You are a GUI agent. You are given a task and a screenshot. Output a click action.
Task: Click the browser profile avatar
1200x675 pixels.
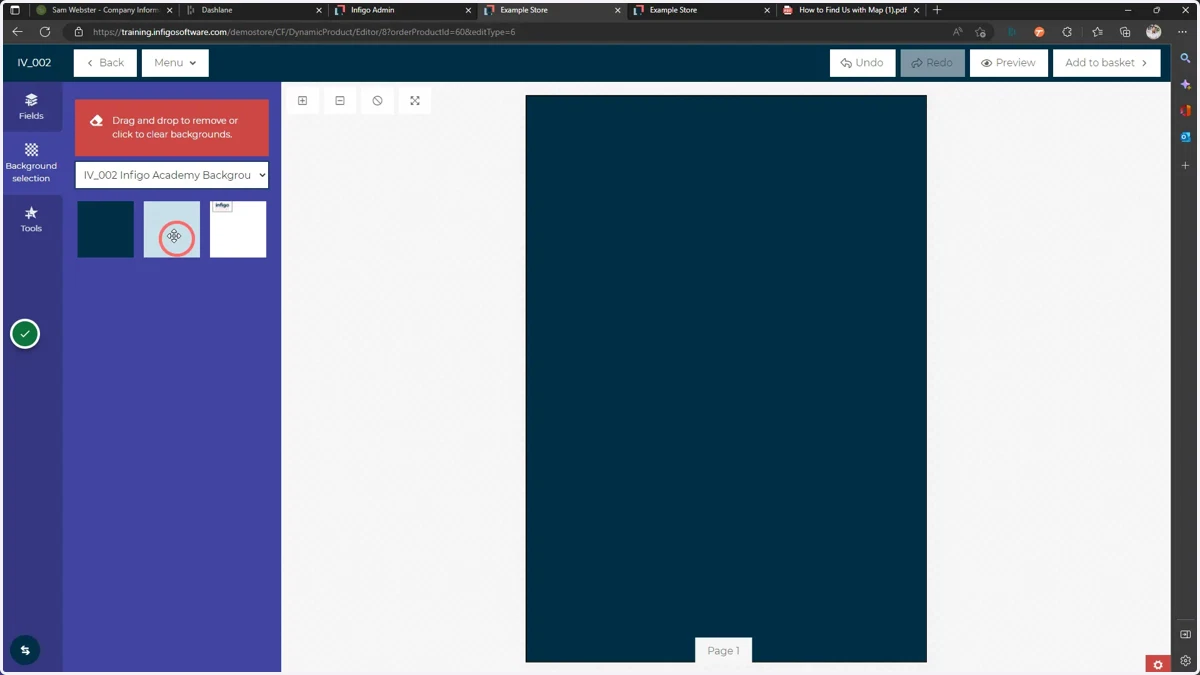[x=1153, y=32]
